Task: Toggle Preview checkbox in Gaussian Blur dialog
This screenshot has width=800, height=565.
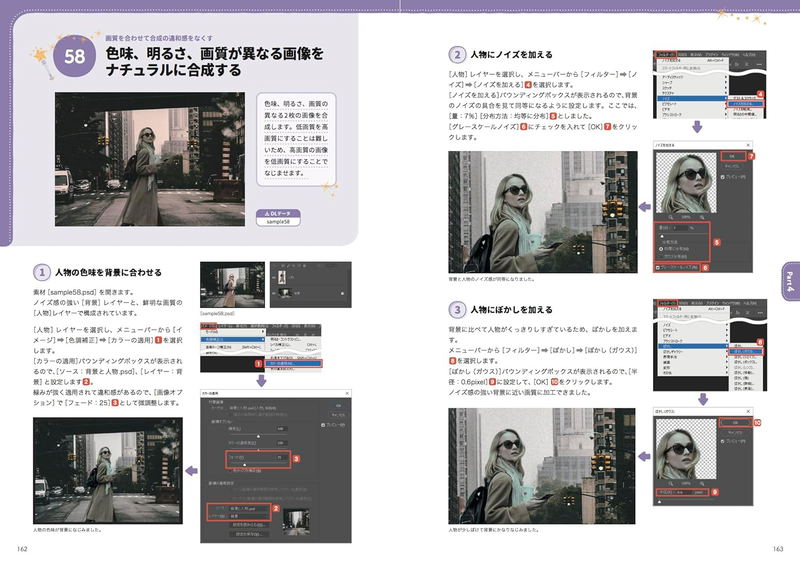Action: coord(723,441)
